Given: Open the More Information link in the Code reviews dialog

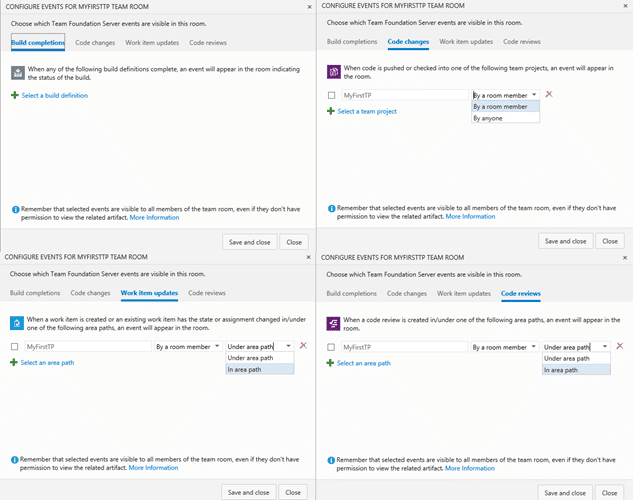Looking at the screenshot, I should [470, 468].
